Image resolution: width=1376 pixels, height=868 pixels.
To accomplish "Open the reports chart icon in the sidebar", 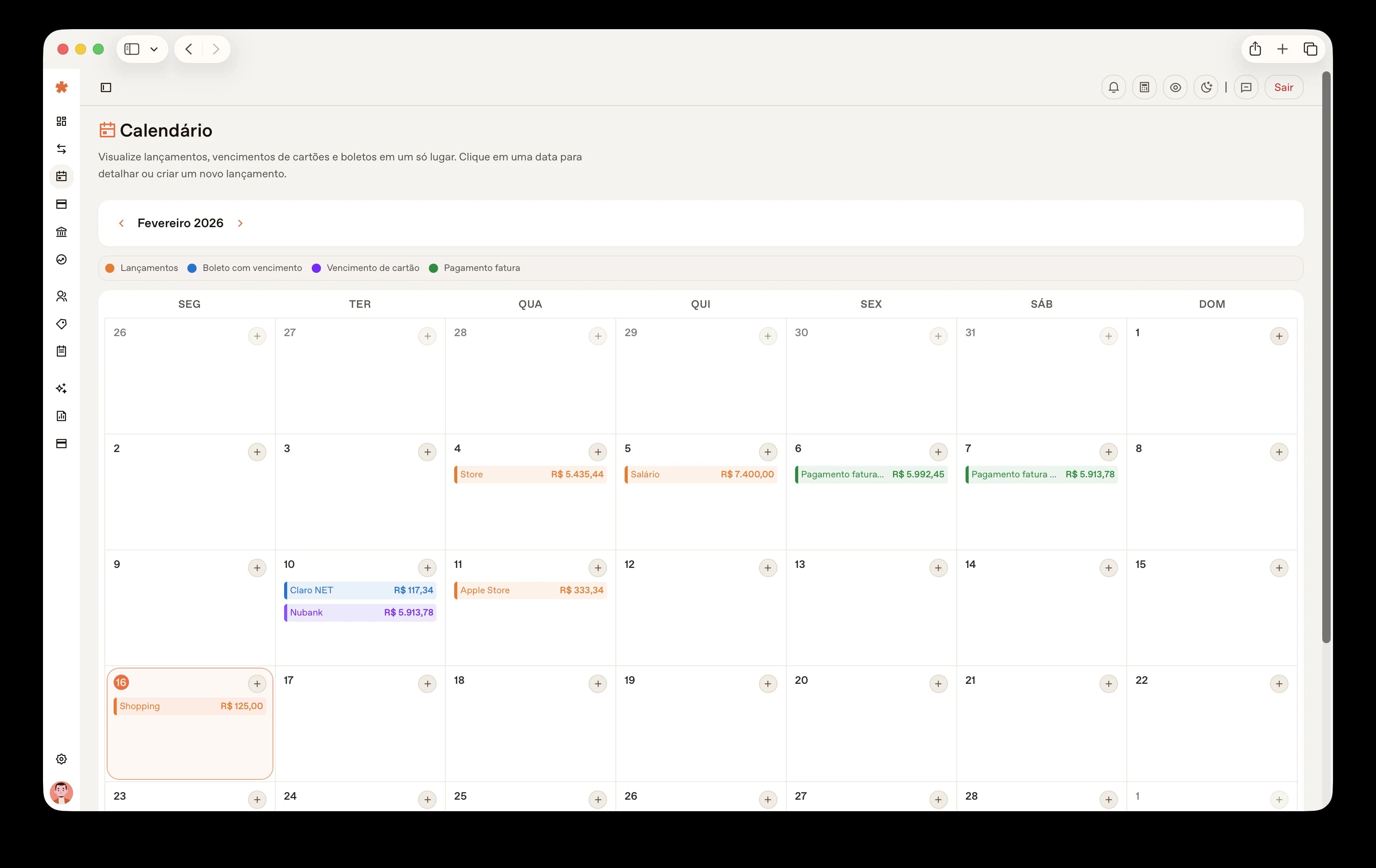I will pyautogui.click(x=61, y=416).
